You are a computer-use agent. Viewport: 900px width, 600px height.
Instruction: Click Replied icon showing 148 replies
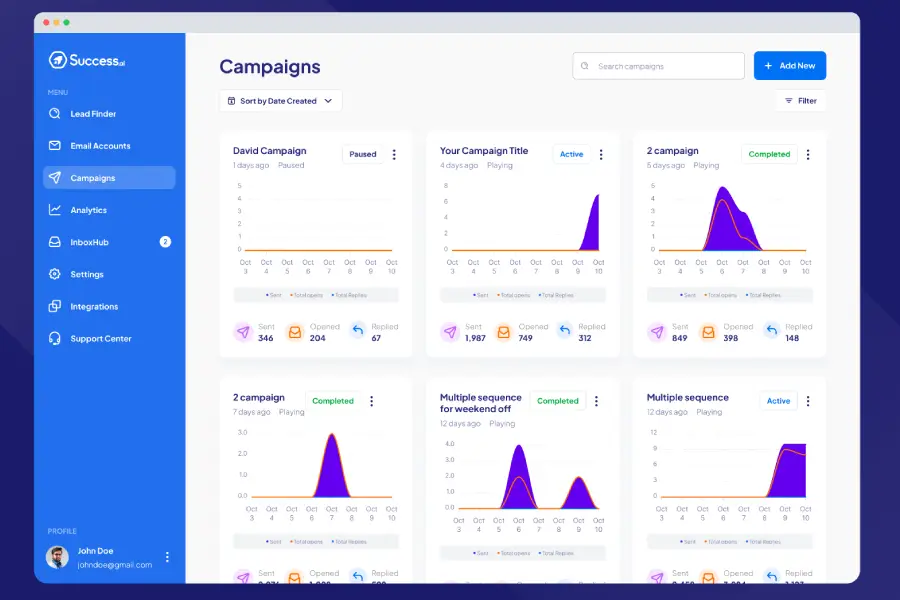pos(772,331)
